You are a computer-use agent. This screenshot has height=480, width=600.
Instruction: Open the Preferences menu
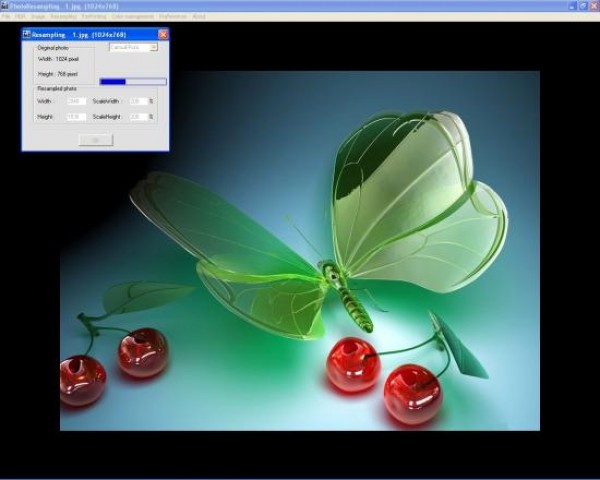click(173, 16)
